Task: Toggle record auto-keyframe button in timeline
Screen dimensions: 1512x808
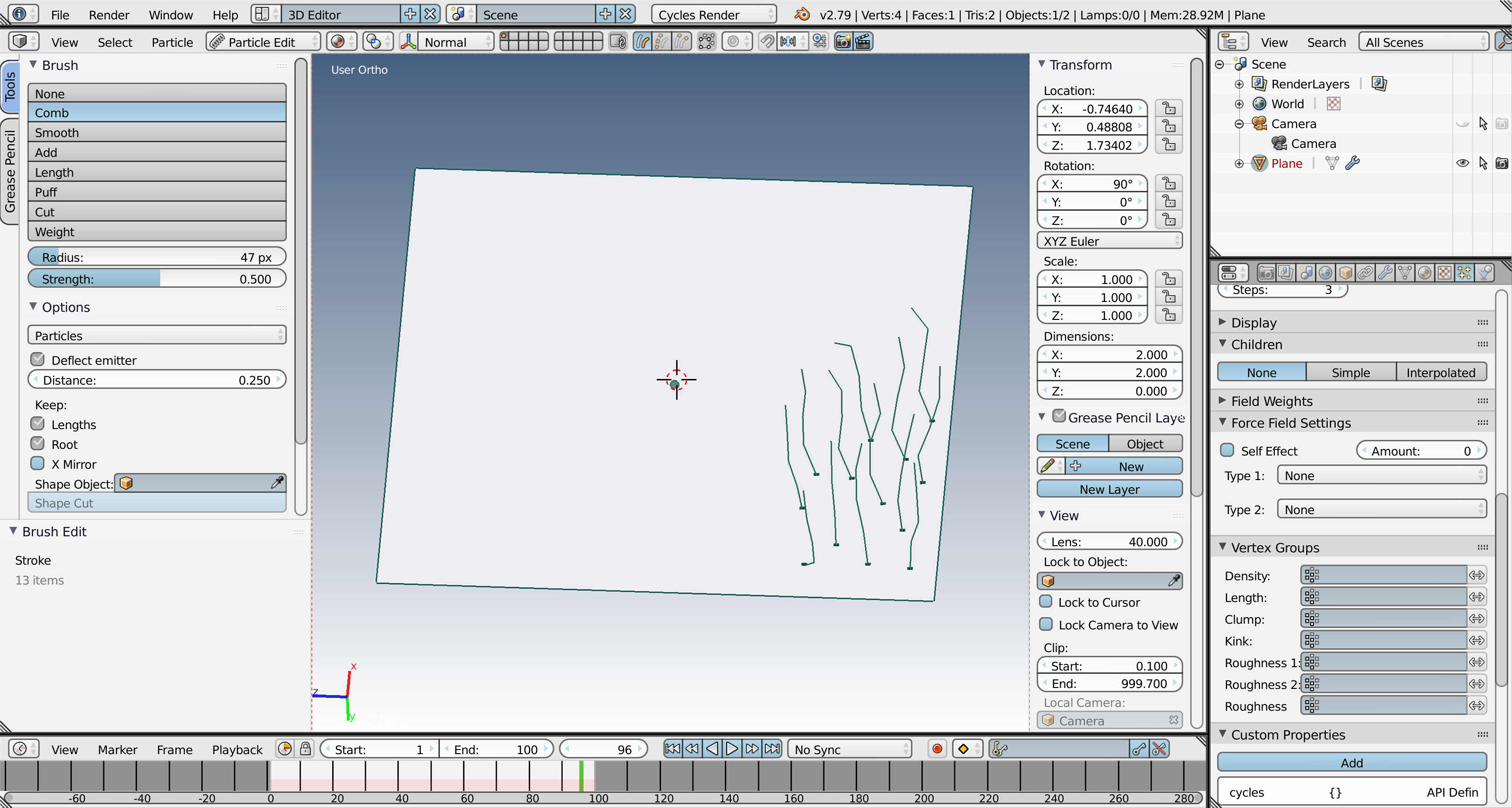Action: (x=937, y=749)
